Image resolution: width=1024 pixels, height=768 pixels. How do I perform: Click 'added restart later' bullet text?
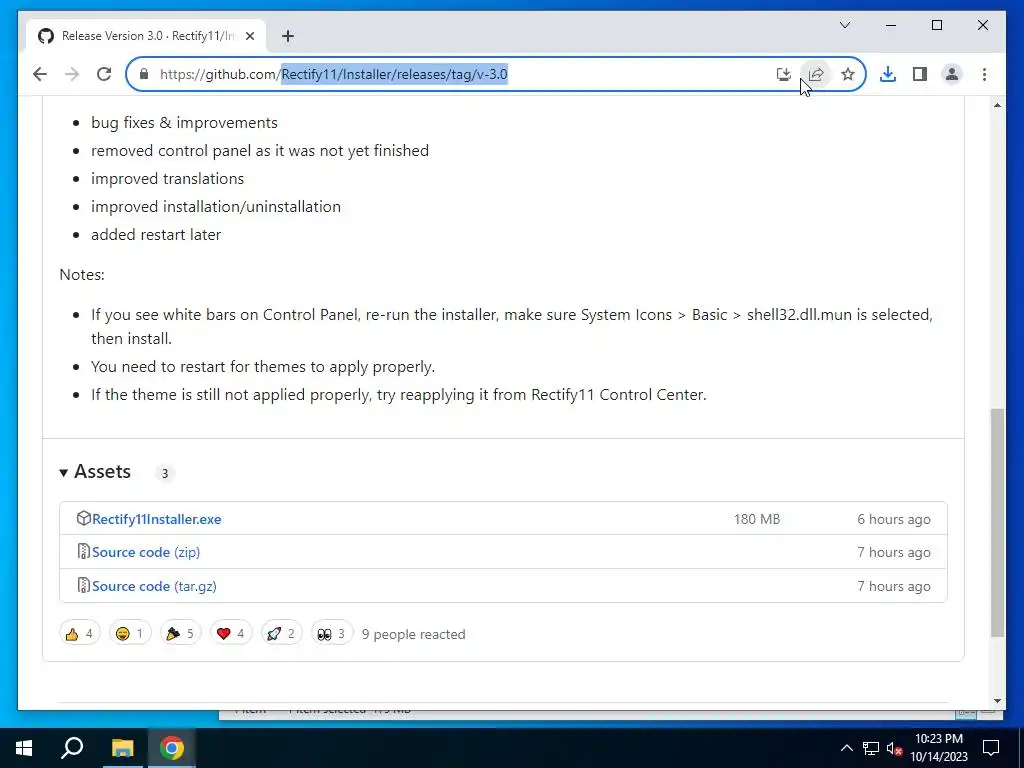click(156, 234)
